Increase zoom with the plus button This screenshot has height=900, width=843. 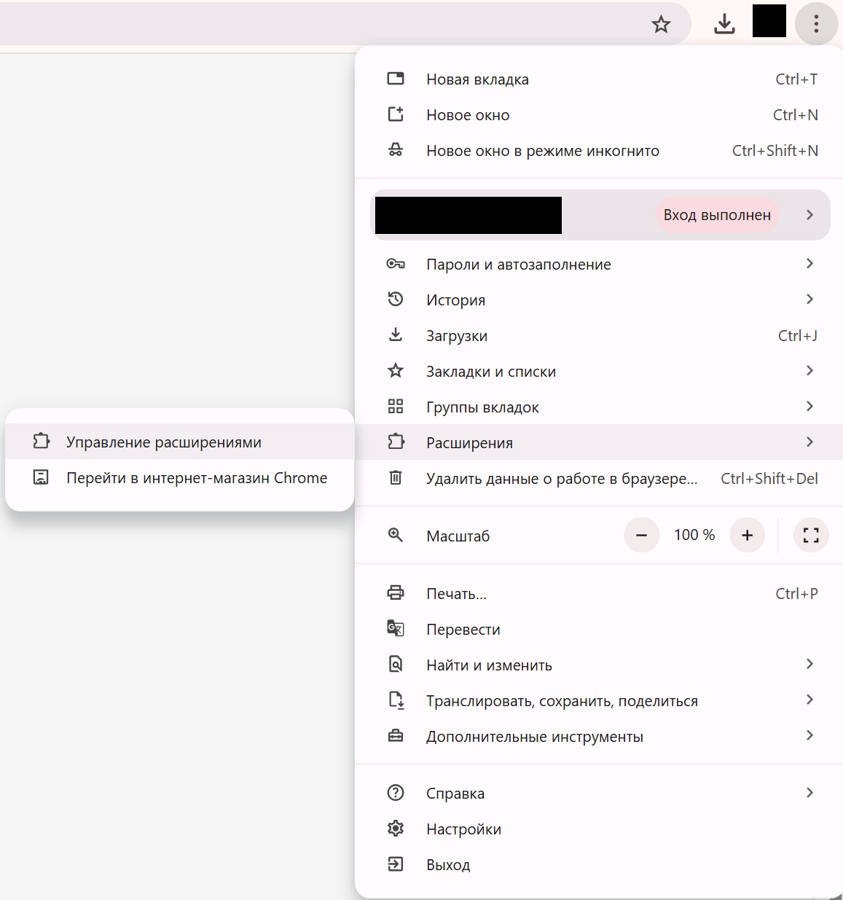click(x=747, y=535)
